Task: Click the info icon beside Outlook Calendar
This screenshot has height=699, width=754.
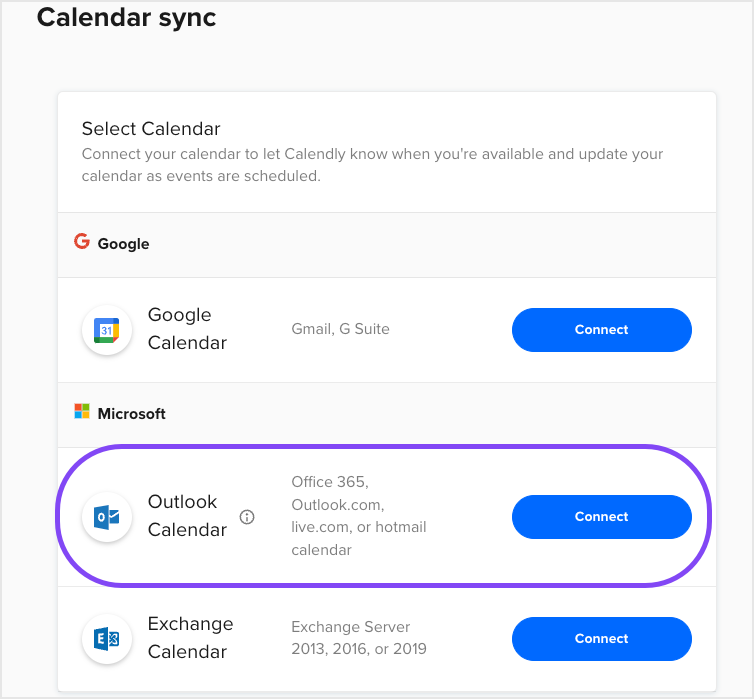Action: (247, 517)
